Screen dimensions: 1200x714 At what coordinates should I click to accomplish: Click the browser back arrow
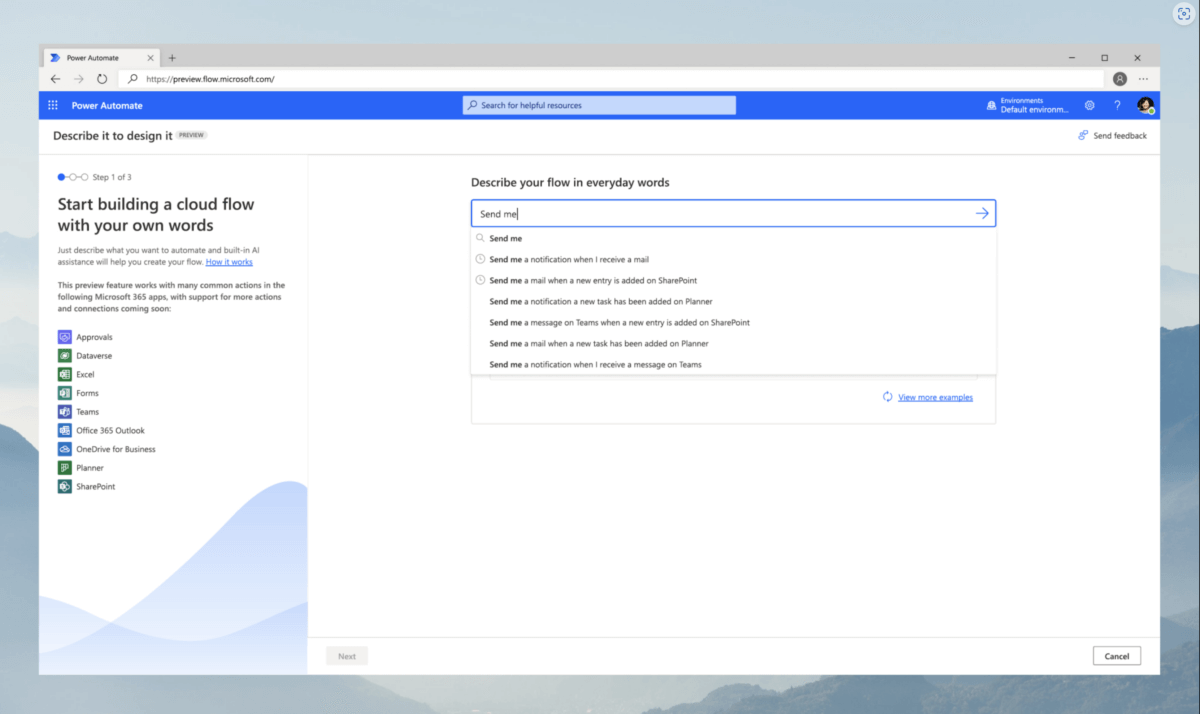56,79
